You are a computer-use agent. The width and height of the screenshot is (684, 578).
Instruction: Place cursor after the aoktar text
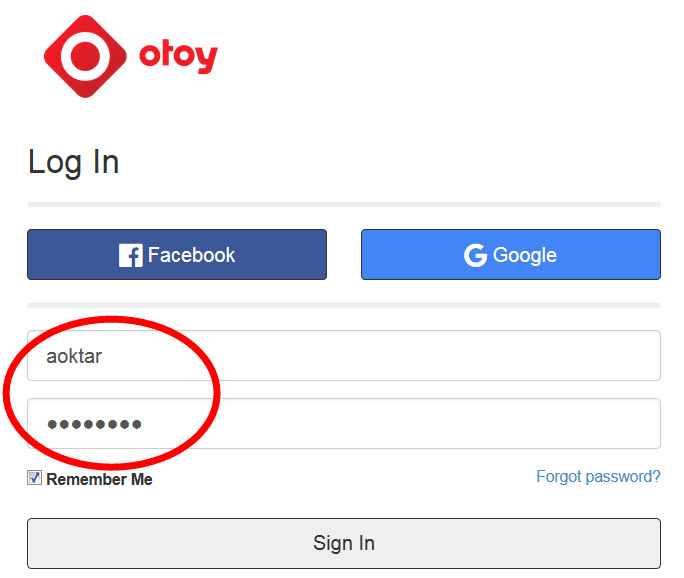(x=103, y=356)
